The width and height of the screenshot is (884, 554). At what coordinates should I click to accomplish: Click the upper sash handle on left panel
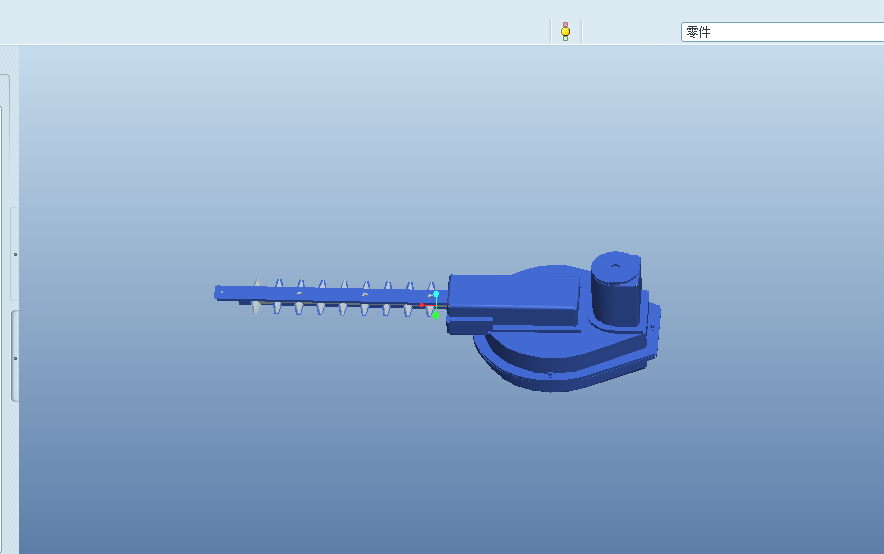[15, 254]
